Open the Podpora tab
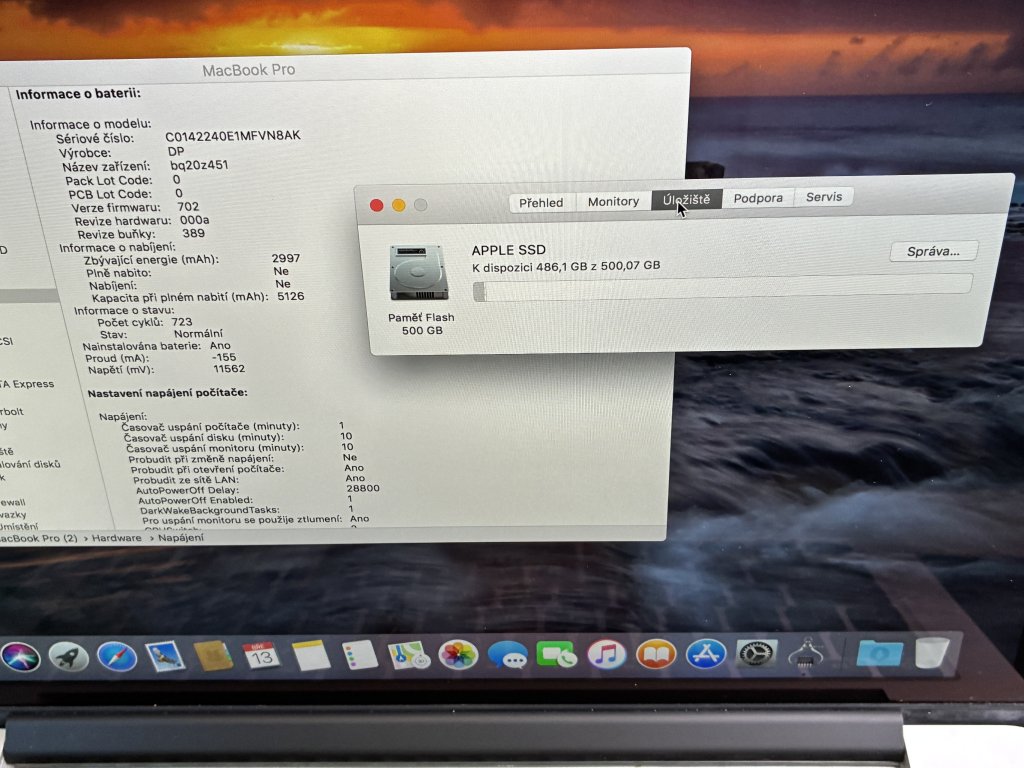Image resolution: width=1024 pixels, height=768 pixels. pos(758,198)
